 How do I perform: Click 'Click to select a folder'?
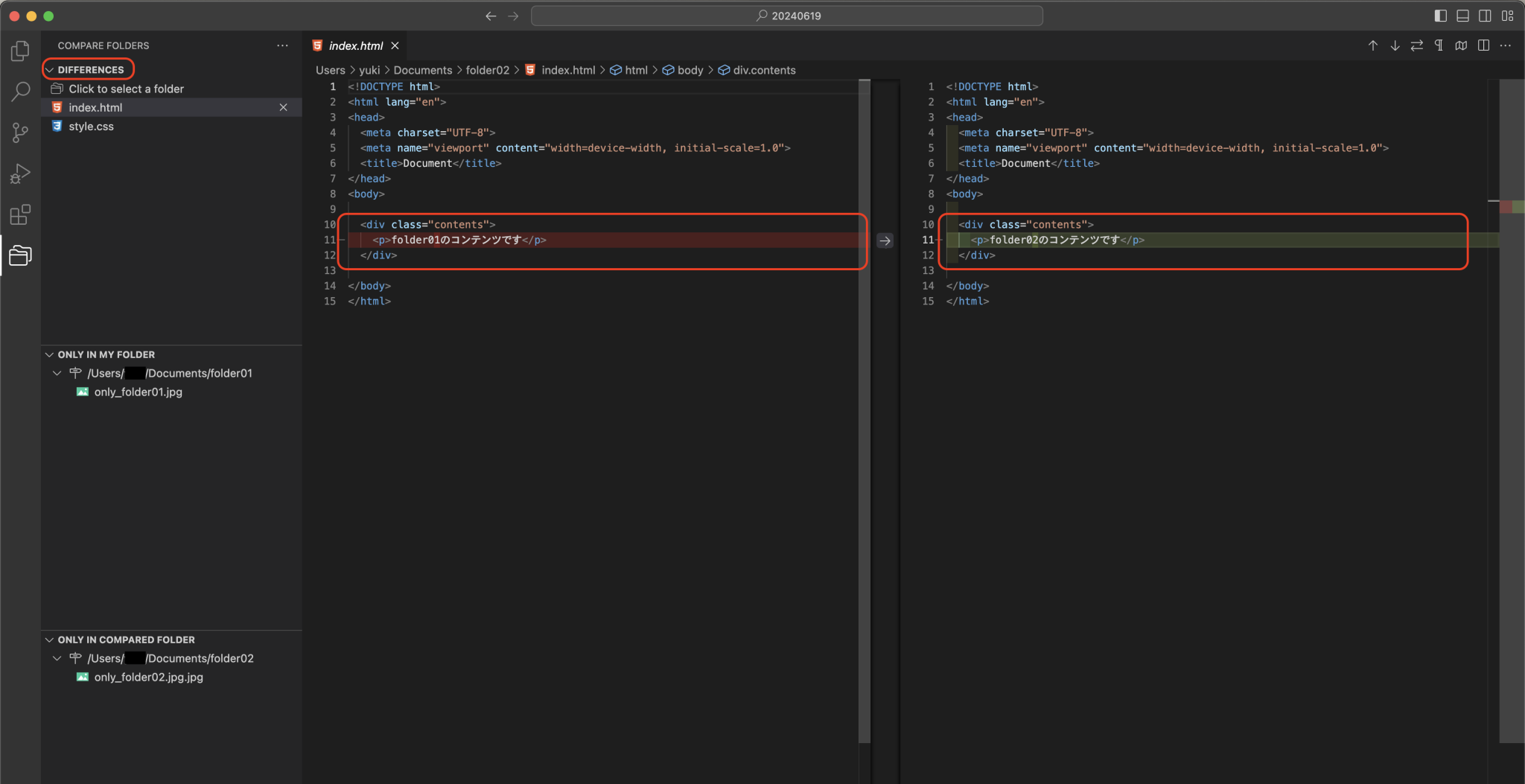click(126, 88)
